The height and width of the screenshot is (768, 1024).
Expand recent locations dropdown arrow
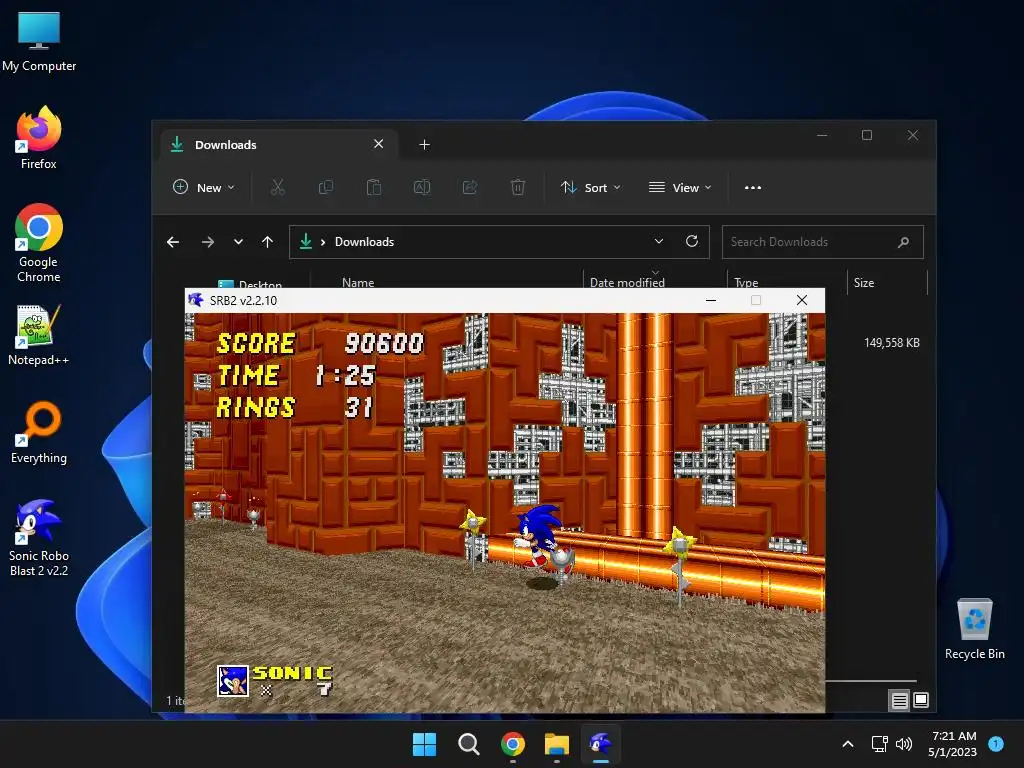click(x=238, y=242)
